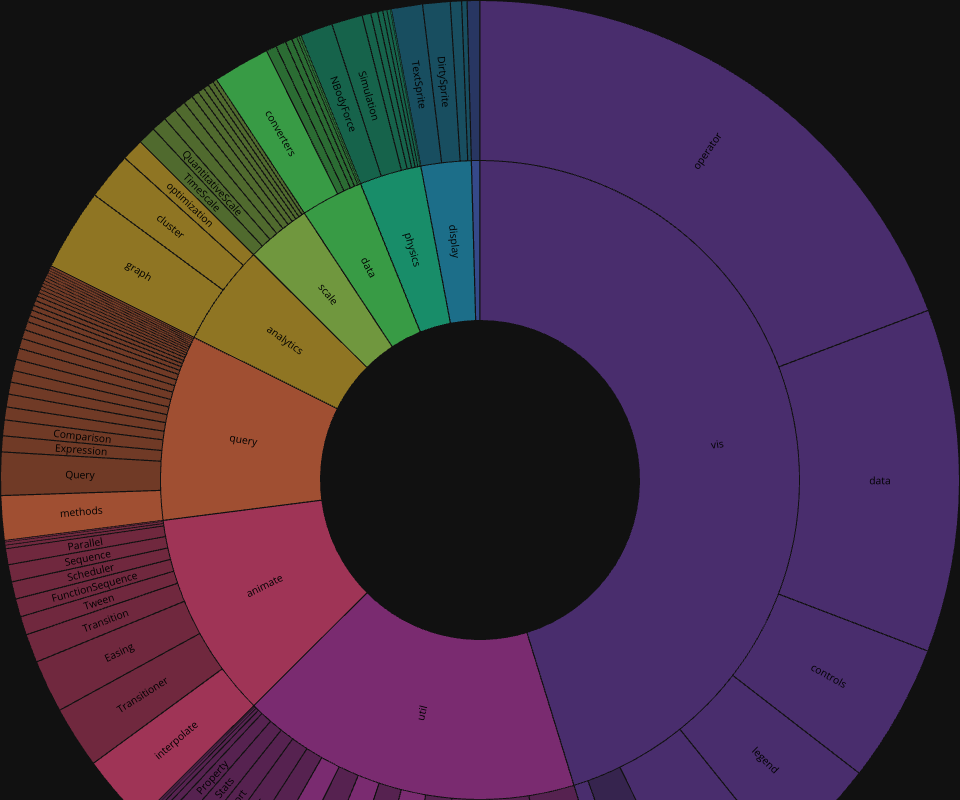Pick the Easing segment
Image resolution: width=960 pixels, height=800 pixels.
pyautogui.click(x=119, y=652)
